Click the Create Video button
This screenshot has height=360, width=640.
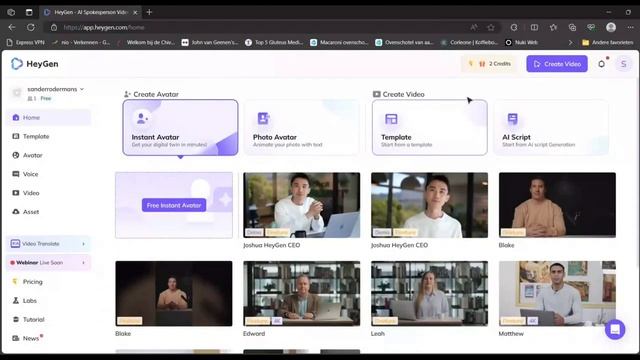557,64
